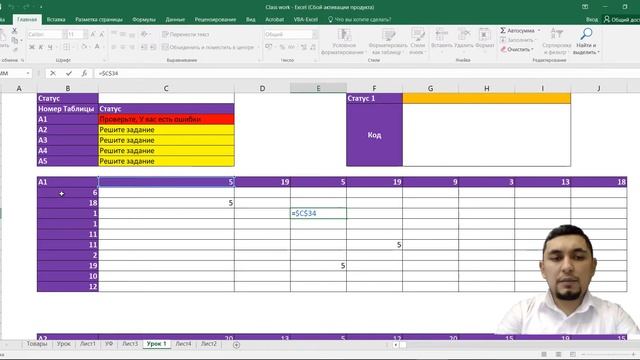This screenshot has height=360, width=640.
Task: Open Sort and filter (Сортировка и фильтр)
Action: (x=557, y=42)
